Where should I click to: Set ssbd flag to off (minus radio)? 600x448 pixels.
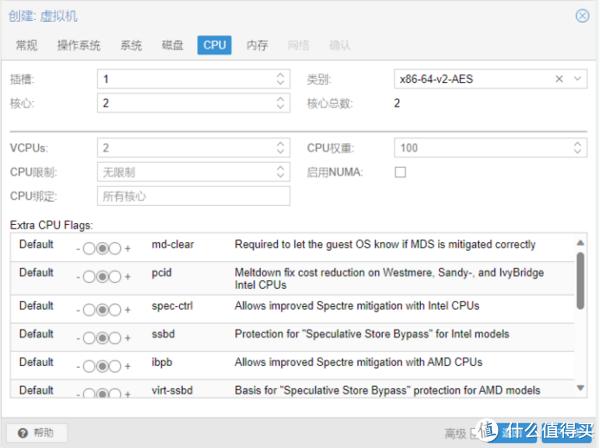click(89, 338)
